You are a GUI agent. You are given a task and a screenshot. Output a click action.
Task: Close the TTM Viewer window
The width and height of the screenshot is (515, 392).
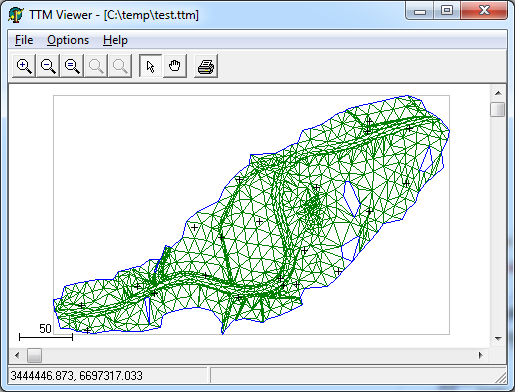(484, 11)
